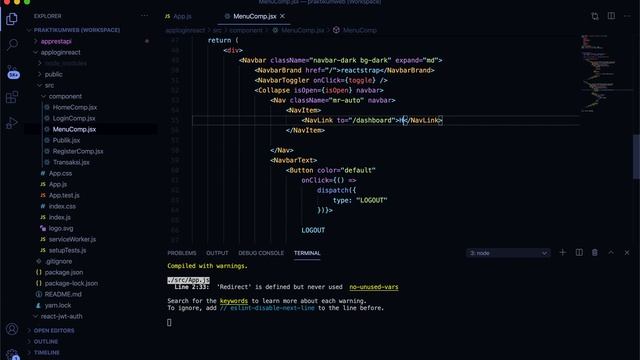
Task: Collapse the component folder
Action: tap(65, 96)
